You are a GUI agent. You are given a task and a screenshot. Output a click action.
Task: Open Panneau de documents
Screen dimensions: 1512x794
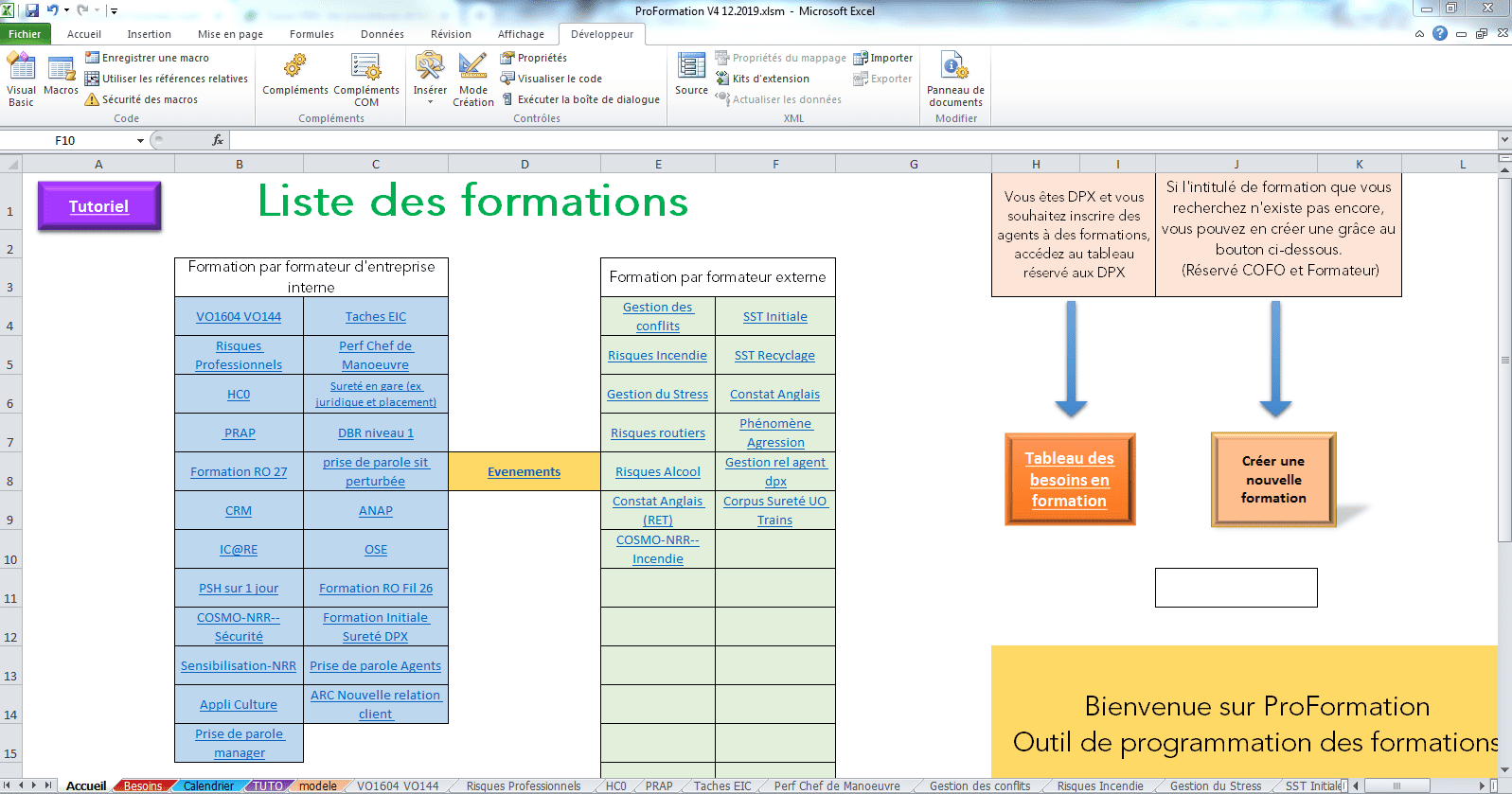pyautogui.click(x=955, y=79)
